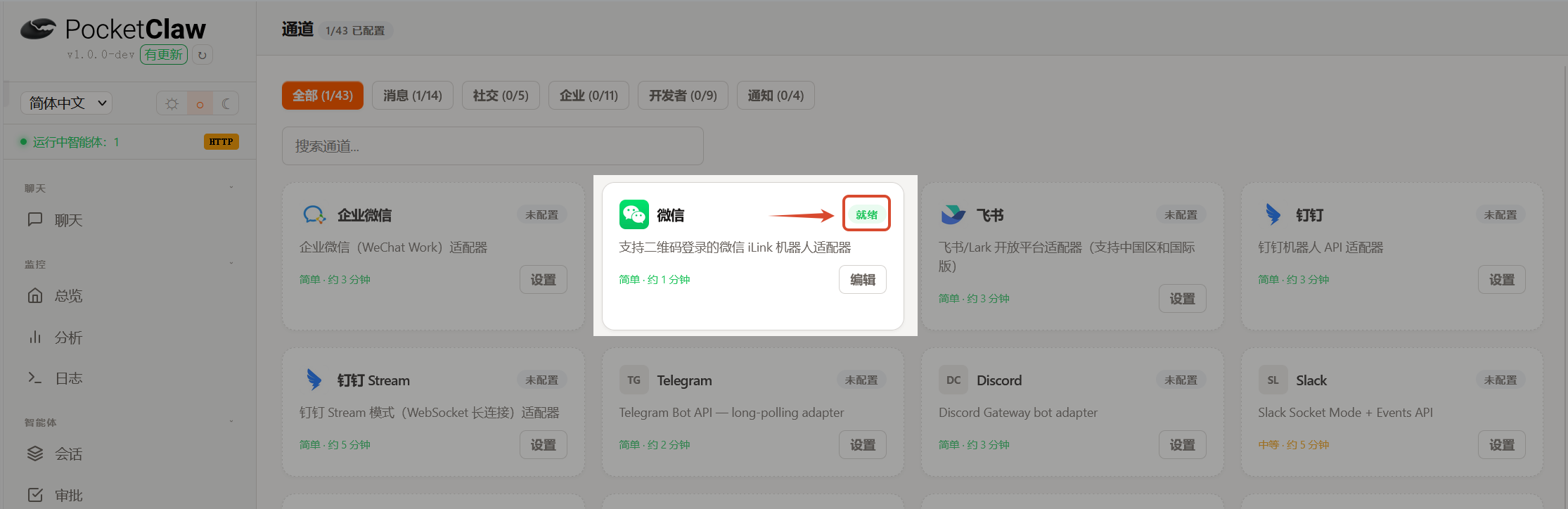Click the 未配置 badge on Slack card

1500,380
